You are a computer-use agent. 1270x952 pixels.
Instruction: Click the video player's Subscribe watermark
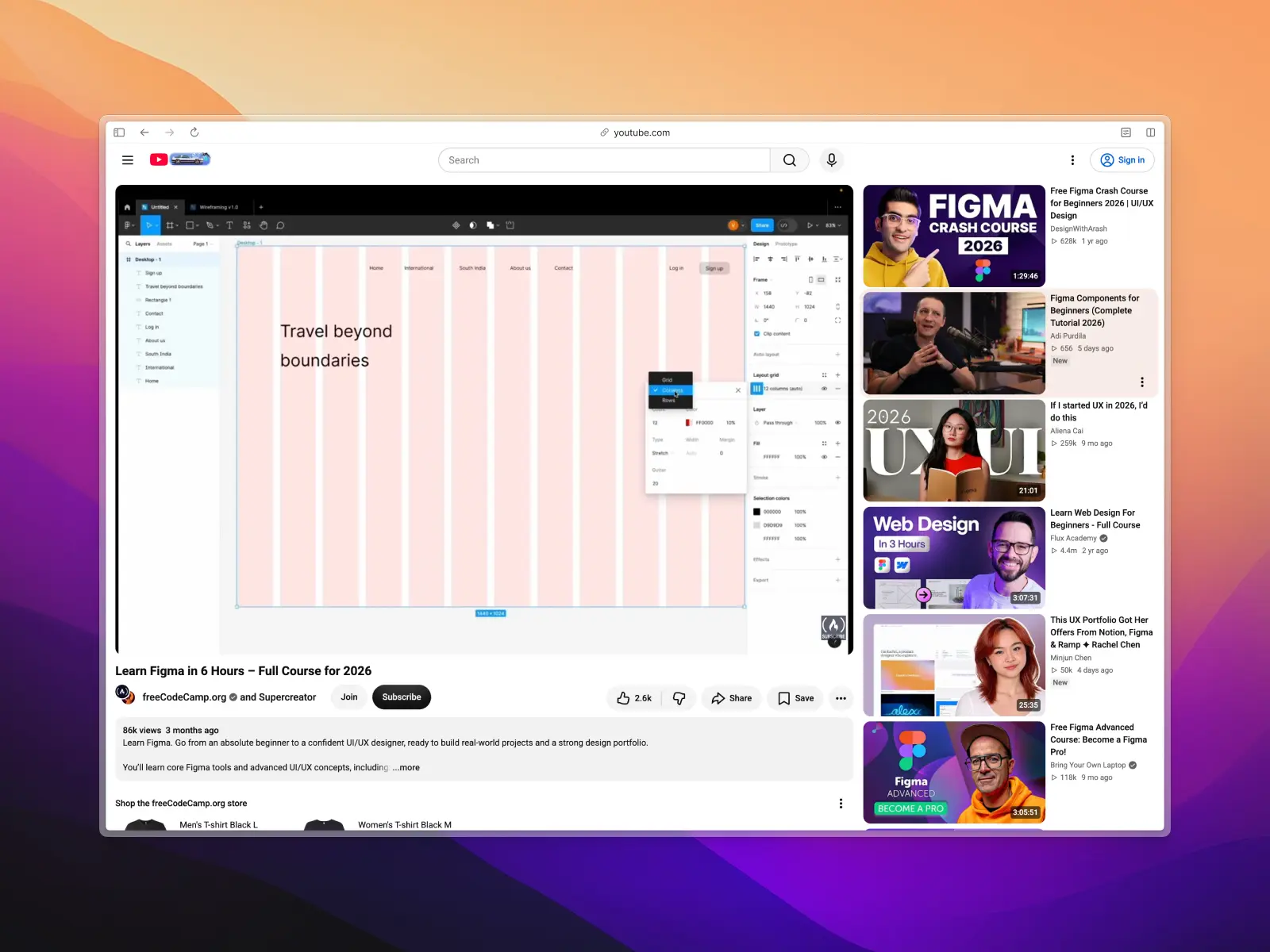point(833,628)
